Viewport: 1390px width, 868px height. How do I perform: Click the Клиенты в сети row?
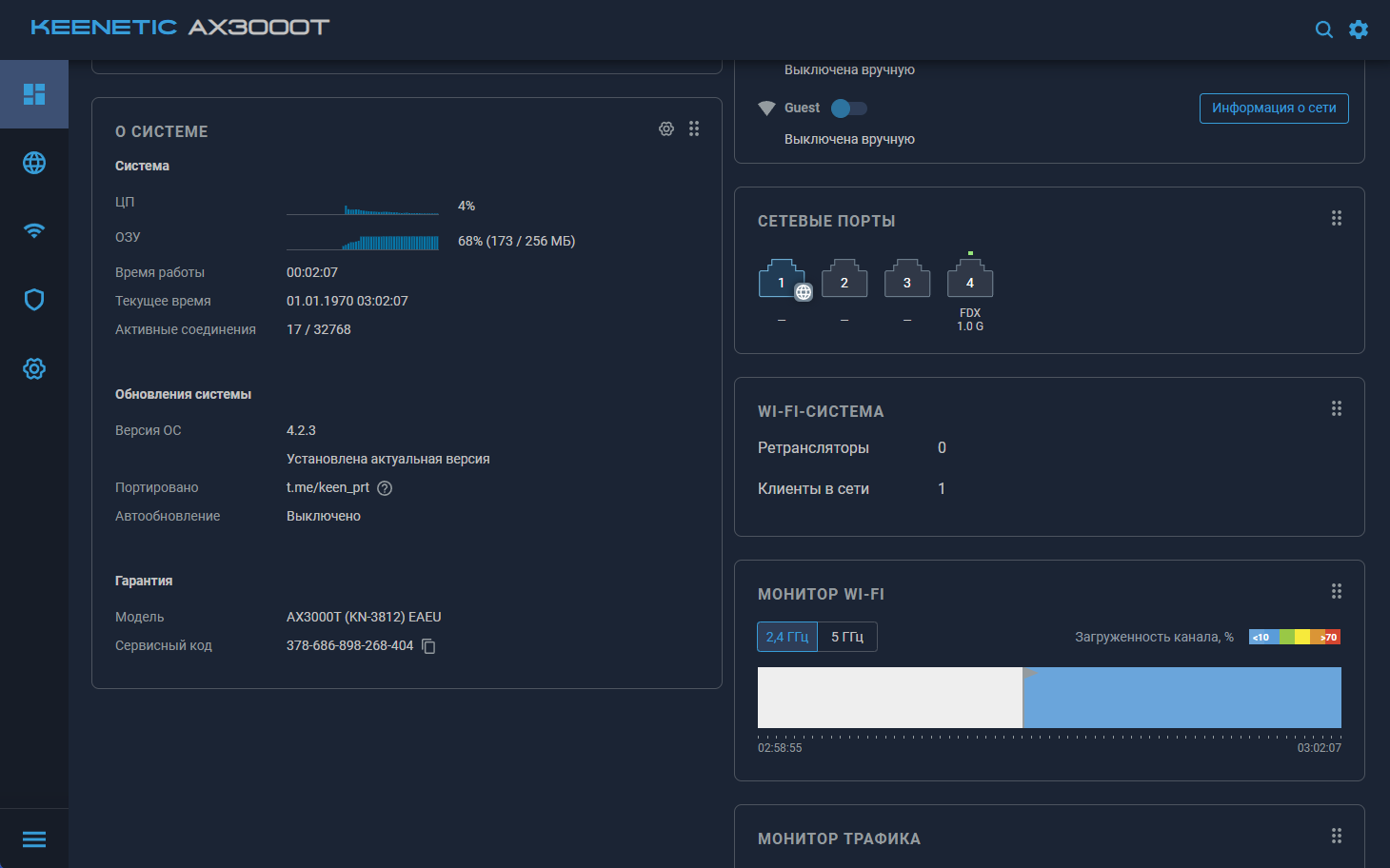click(852, 489)
